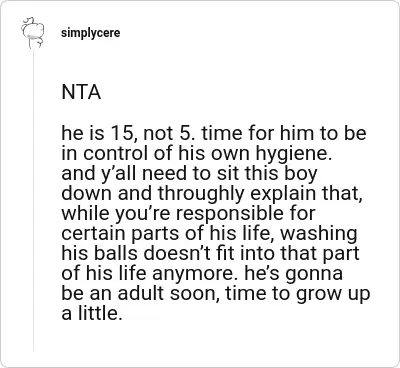Click the line "of his life anymore. he's gonna"

[202, 274]
